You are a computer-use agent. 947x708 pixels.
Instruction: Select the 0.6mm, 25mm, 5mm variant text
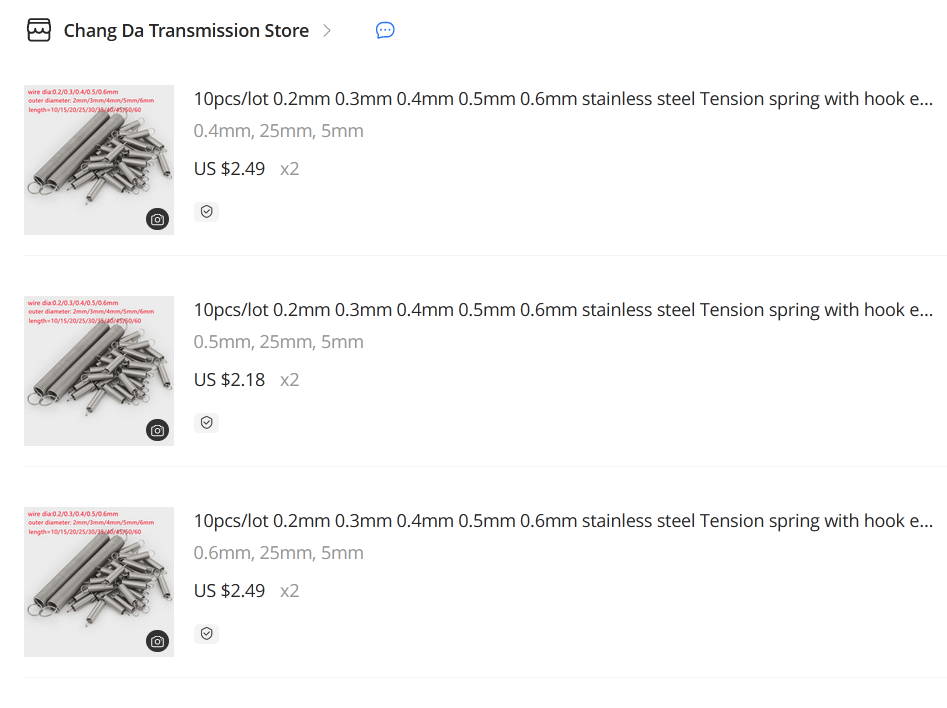[x=278, y=553]
